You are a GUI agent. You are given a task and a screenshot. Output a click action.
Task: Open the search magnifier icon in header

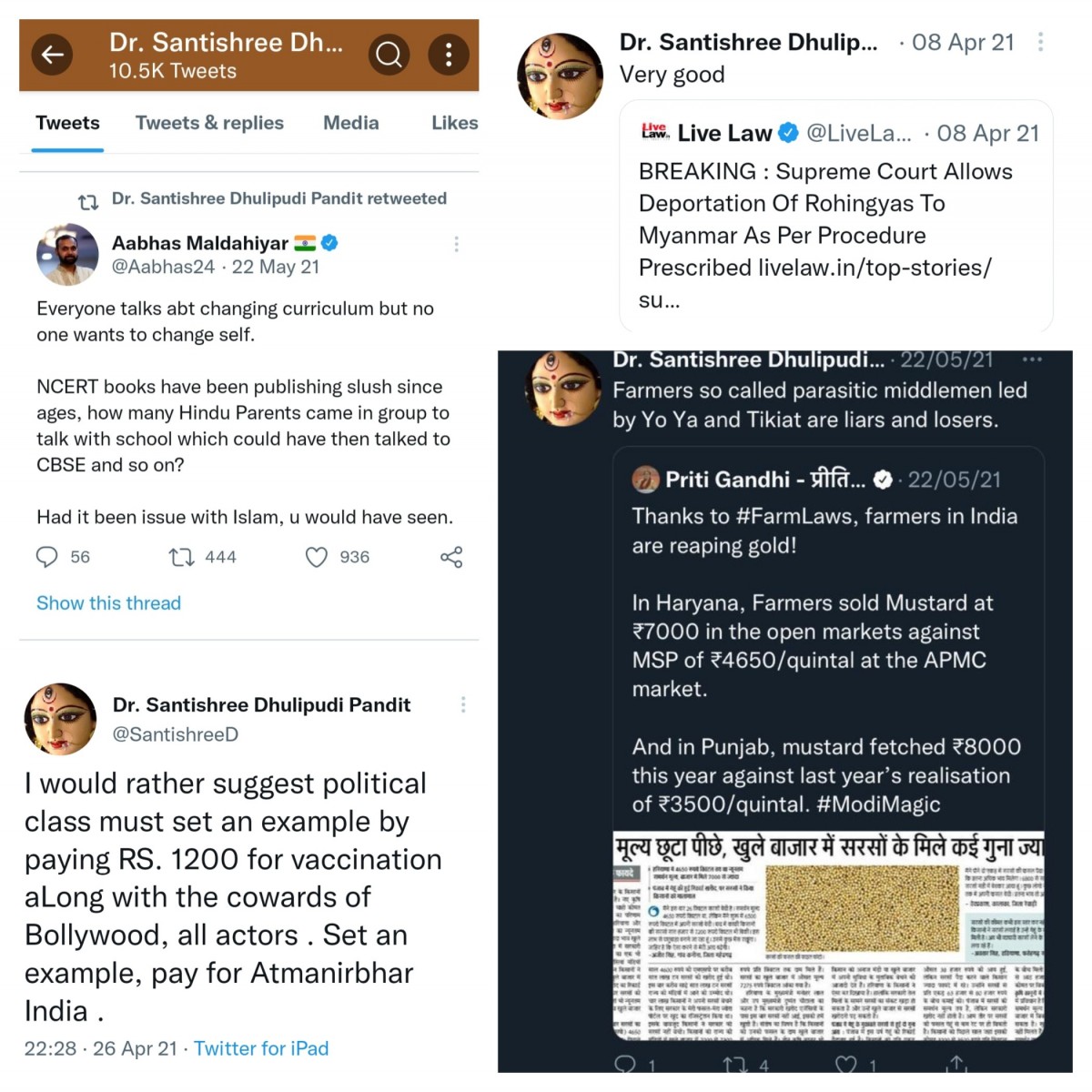pyautogui.click(x=389, y=55)
